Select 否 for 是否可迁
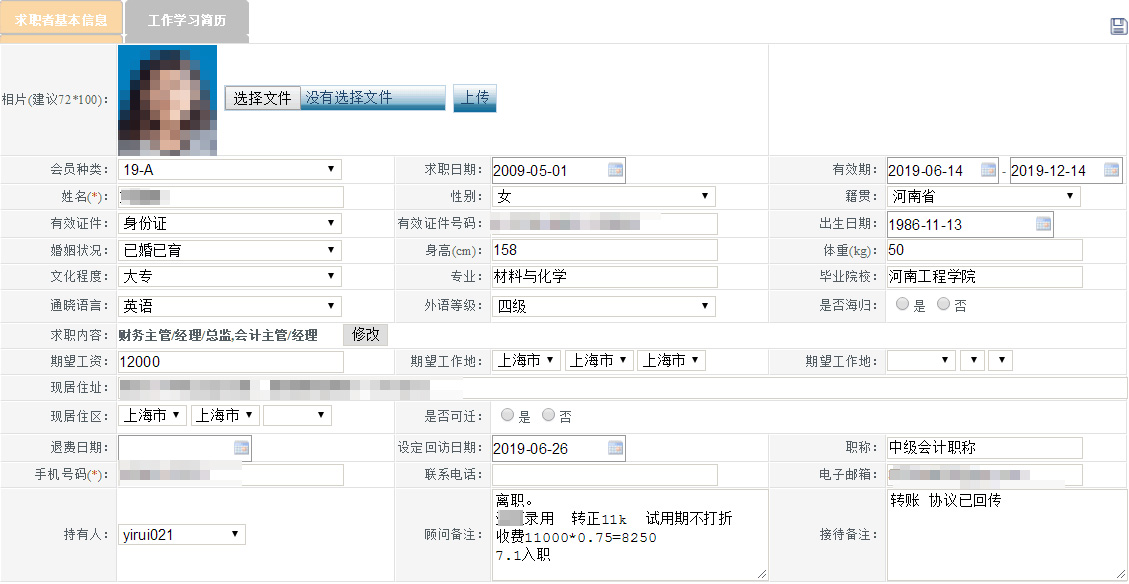Viewport: 1129px width, 584px height. (549, 415)
